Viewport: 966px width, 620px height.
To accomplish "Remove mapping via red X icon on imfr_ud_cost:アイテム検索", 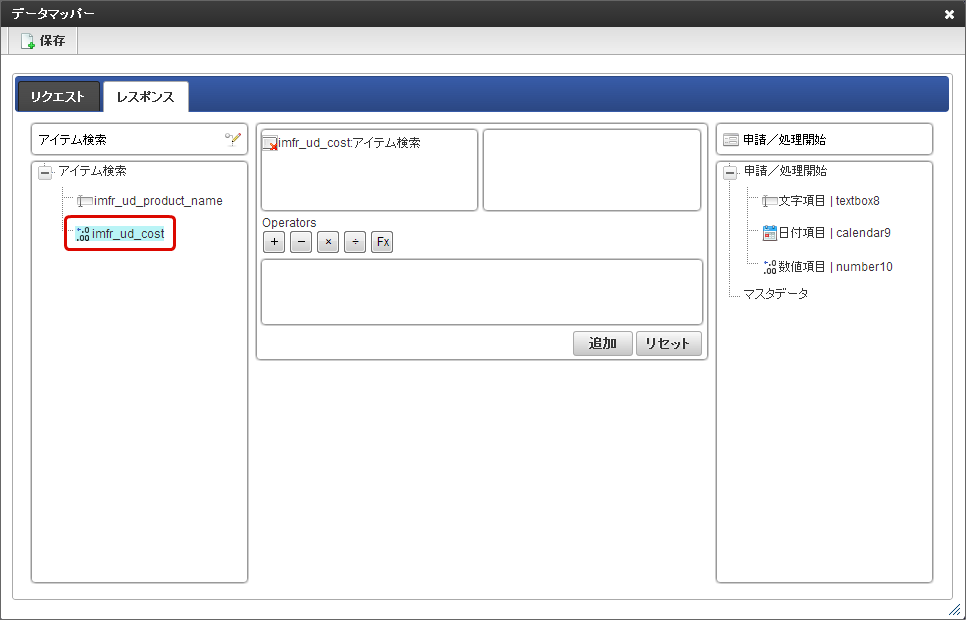I will click(270, 144).
